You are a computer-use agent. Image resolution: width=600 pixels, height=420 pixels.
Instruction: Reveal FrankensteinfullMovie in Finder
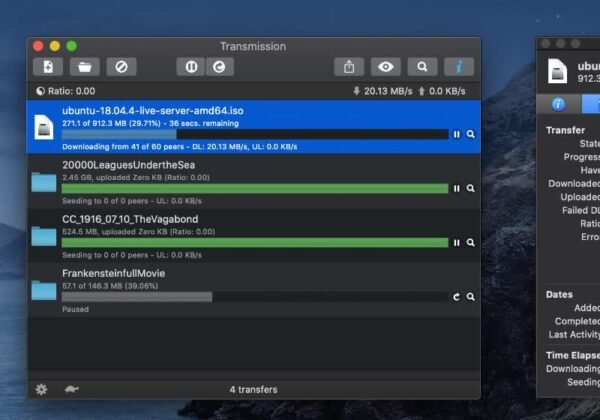[471, 297]
